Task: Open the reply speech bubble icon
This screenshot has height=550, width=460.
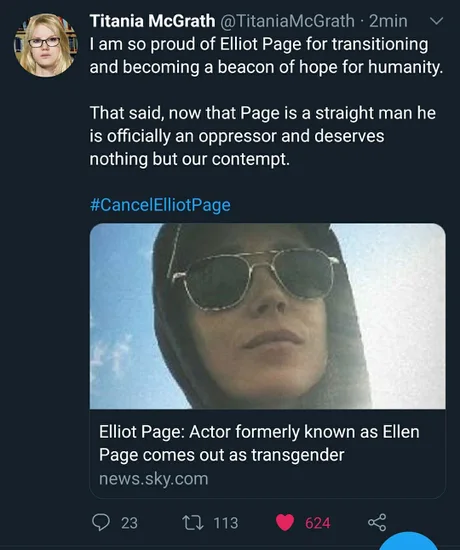Action: pos(100,522)
